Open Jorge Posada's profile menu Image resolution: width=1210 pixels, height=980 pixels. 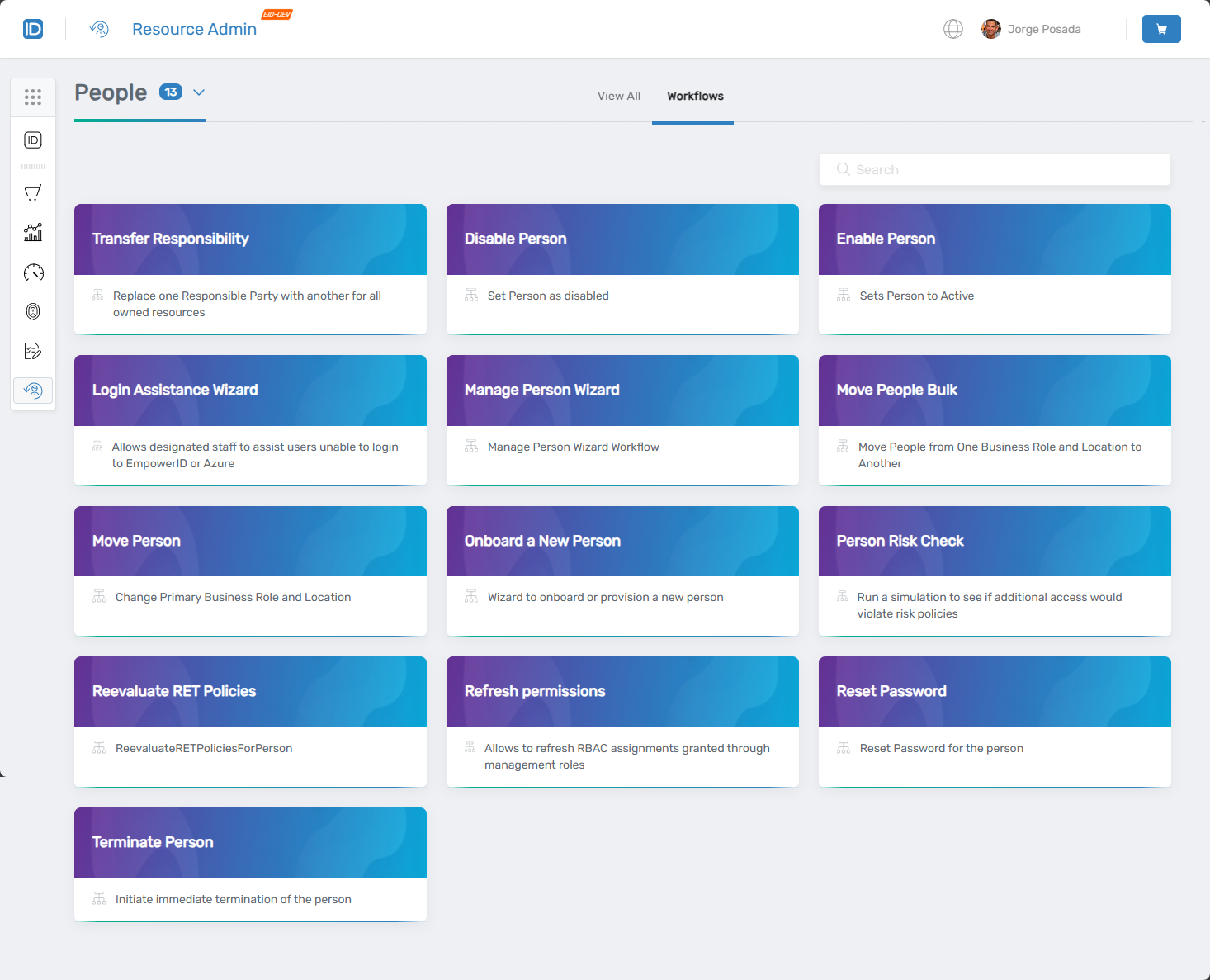coord(1031,29)
